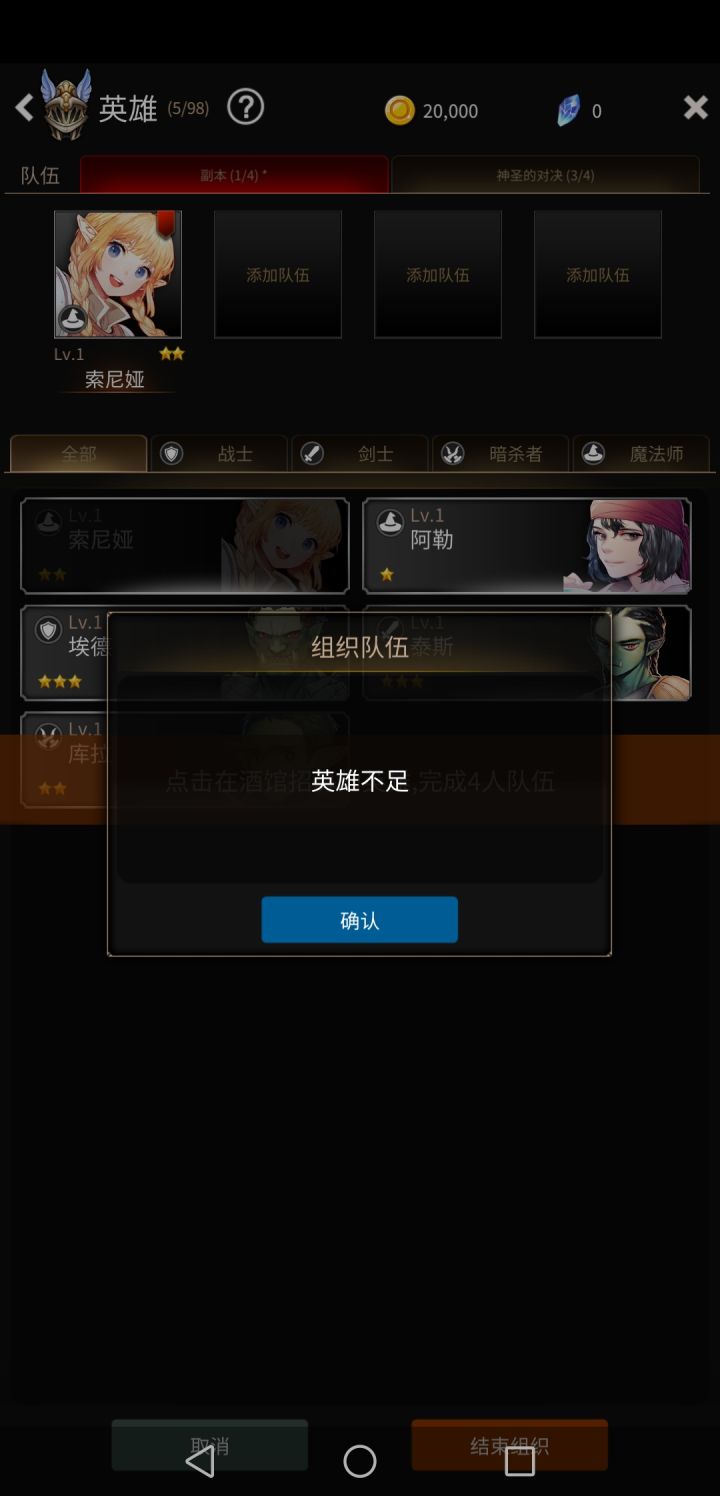720x1496 pixels.
Task: Select the 索尼娅 portrait in the team slot
Action: coord(118,274)
